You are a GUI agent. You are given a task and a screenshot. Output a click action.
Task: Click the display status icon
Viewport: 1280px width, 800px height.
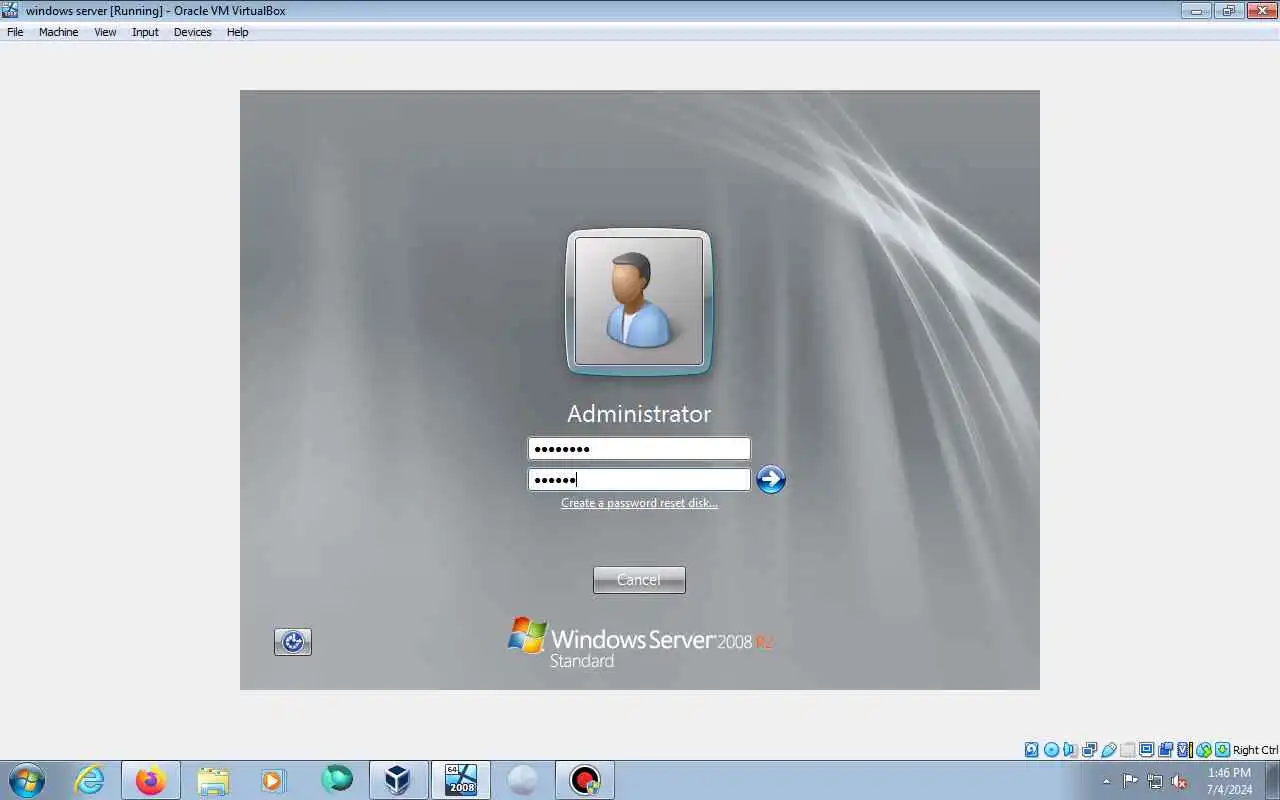click(x=1146, y=750)
